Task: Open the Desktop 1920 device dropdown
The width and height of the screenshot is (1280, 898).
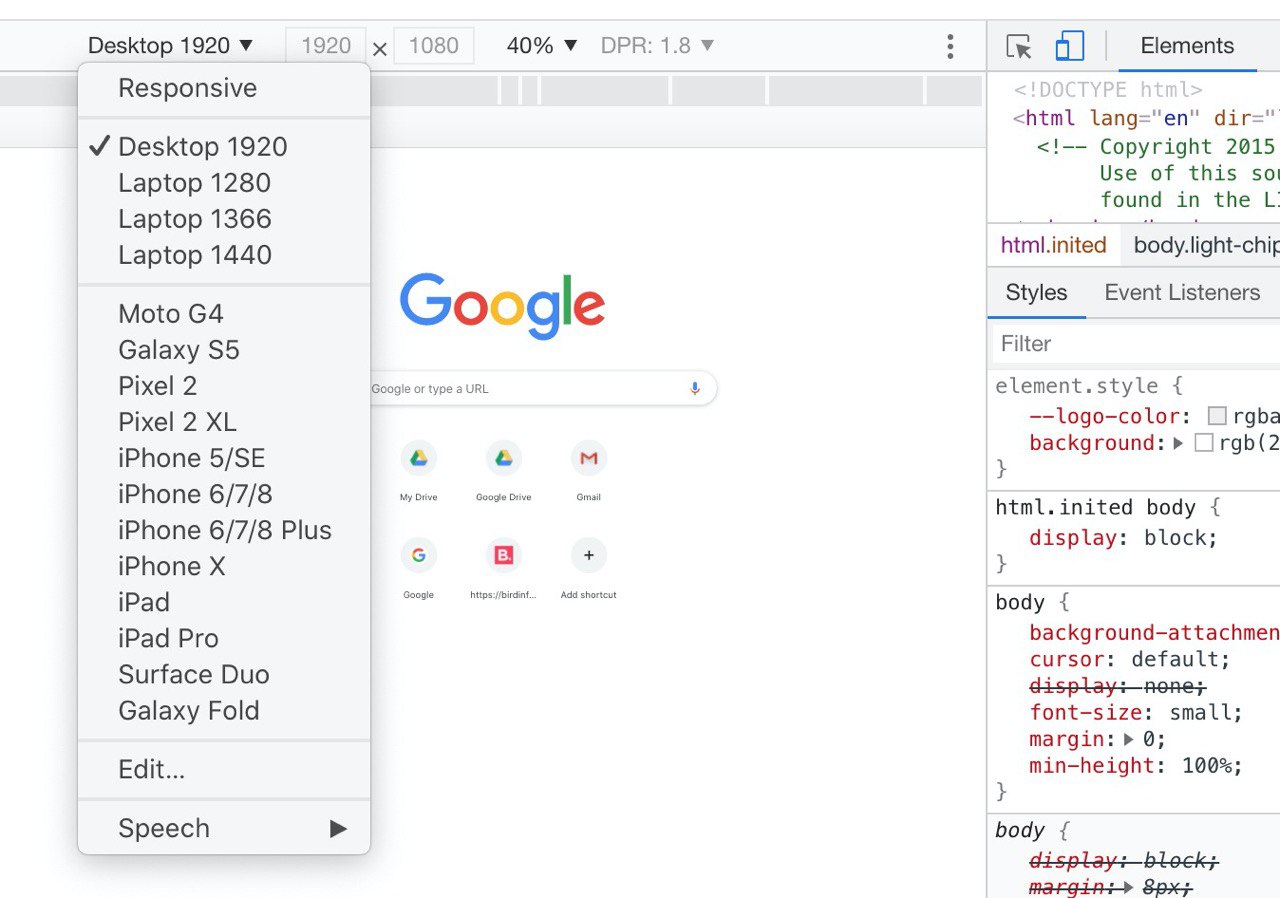Action: click(x=171, y=46)
